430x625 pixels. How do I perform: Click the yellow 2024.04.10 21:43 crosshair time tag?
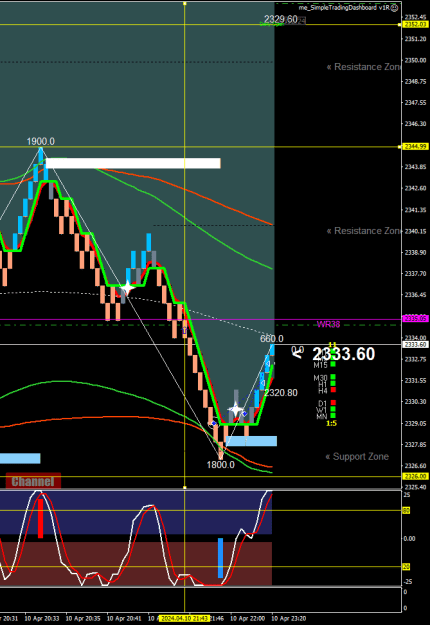[x=184, y=618]
